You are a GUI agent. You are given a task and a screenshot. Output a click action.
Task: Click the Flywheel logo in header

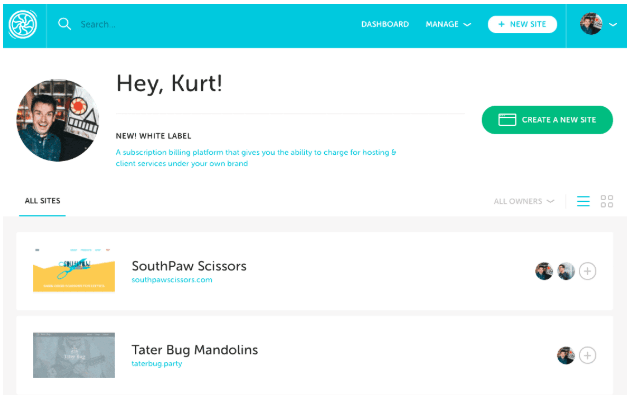(23, 24)
